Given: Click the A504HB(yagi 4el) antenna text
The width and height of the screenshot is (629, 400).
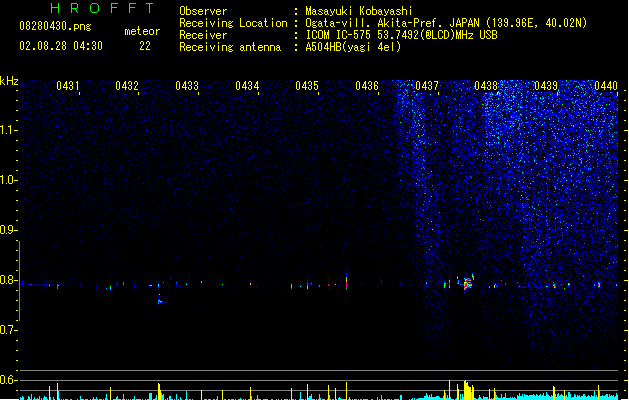Looking at the screenshot, I should 353,47.
